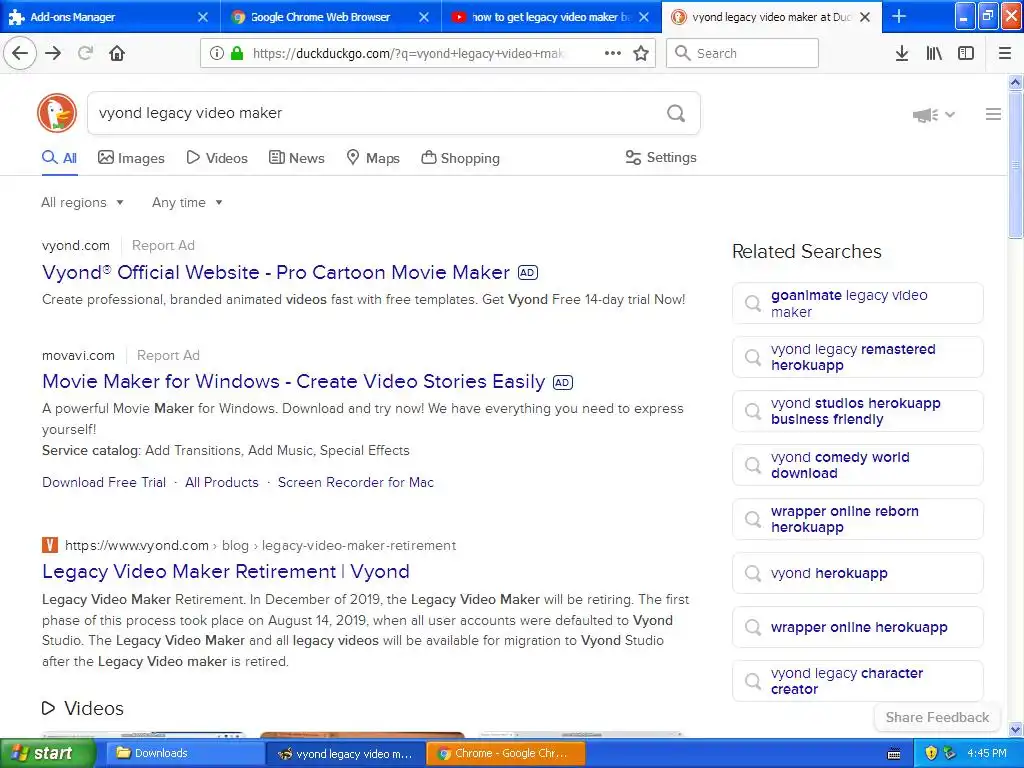Open Movie Maker for Windows ad result

tap(293, 381)
